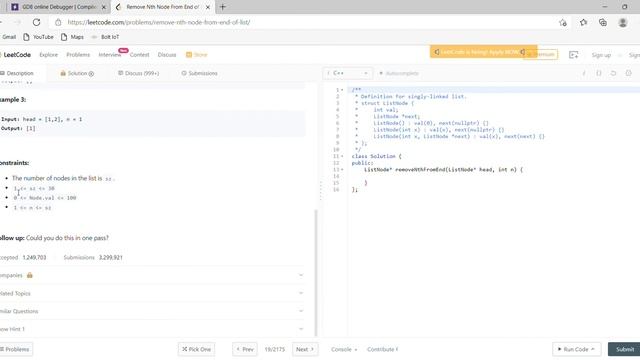Click the Companies lock icon
640x360 pixels.
(x=29, y=276)
